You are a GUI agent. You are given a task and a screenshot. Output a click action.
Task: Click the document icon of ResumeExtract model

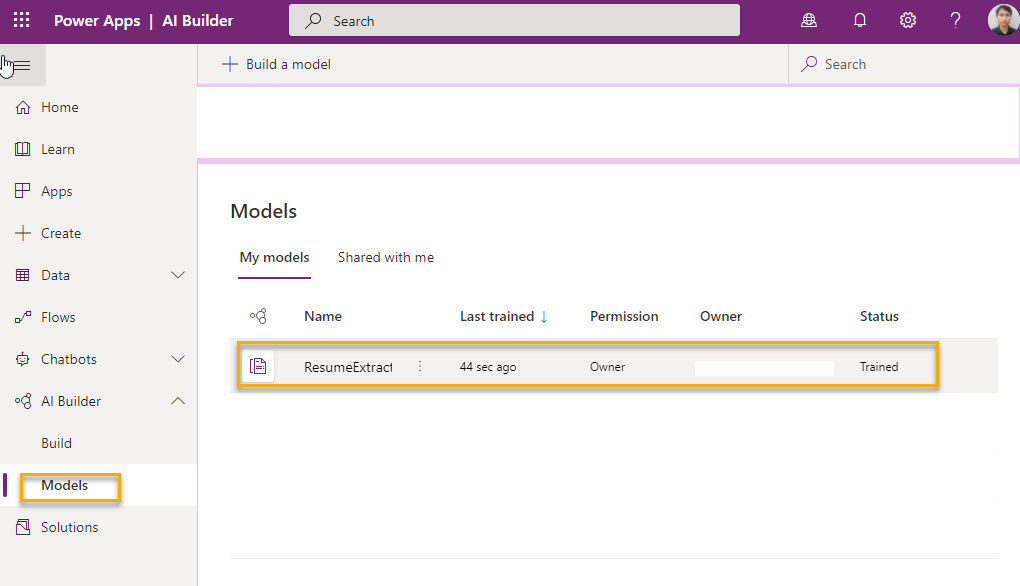(x=258, y=366)
